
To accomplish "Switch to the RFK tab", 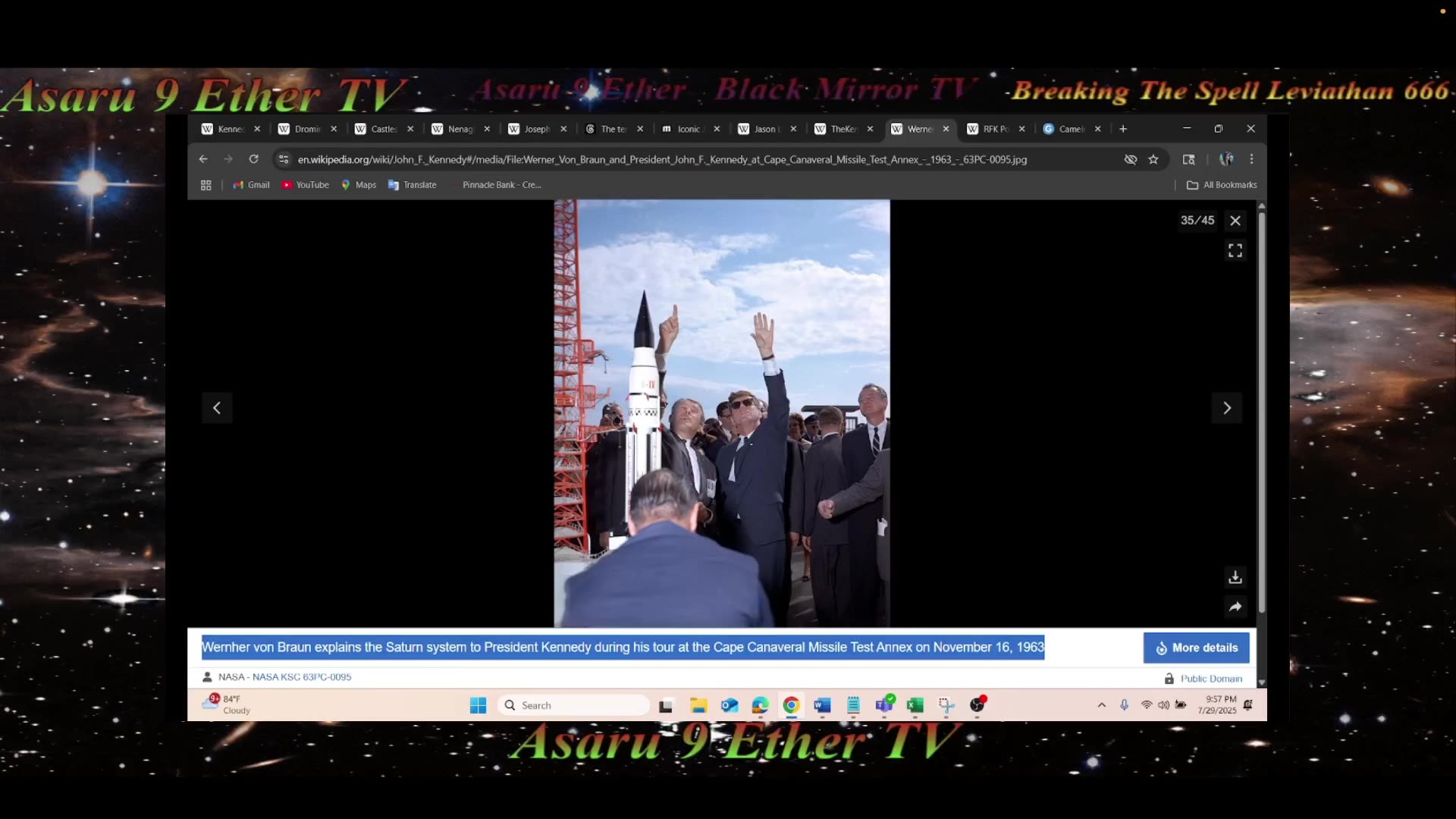I will pos(994,129).
